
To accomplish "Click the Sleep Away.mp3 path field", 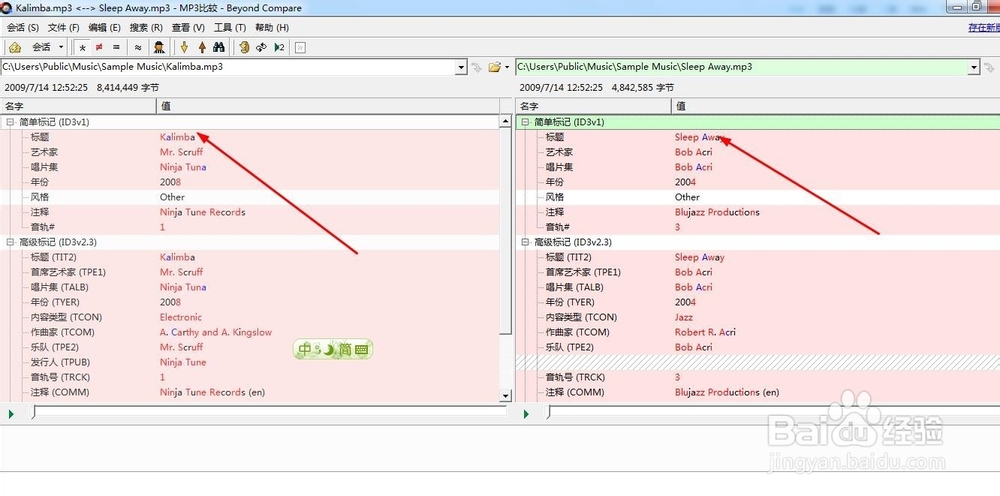I will pyautogui.click(x=742, y=66).
